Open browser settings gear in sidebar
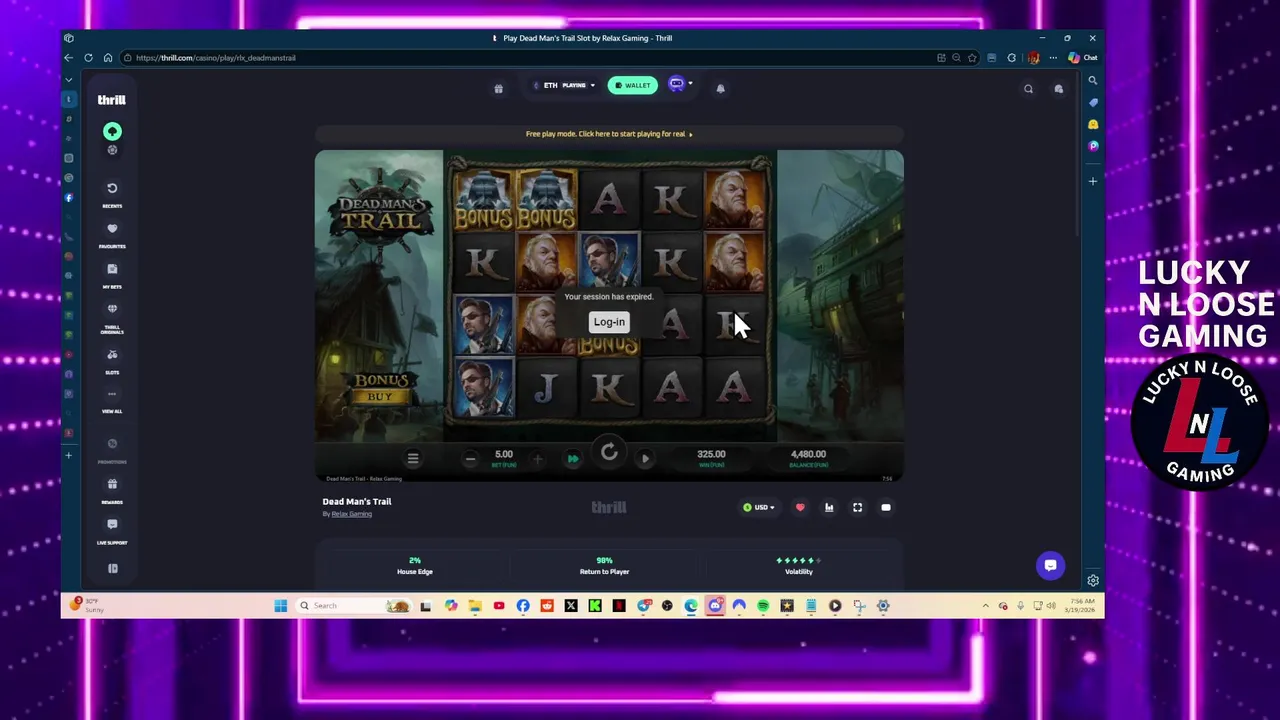The height and width of the screenshot is (720, 1280). pyautogui.click(x=1093, y=581)
